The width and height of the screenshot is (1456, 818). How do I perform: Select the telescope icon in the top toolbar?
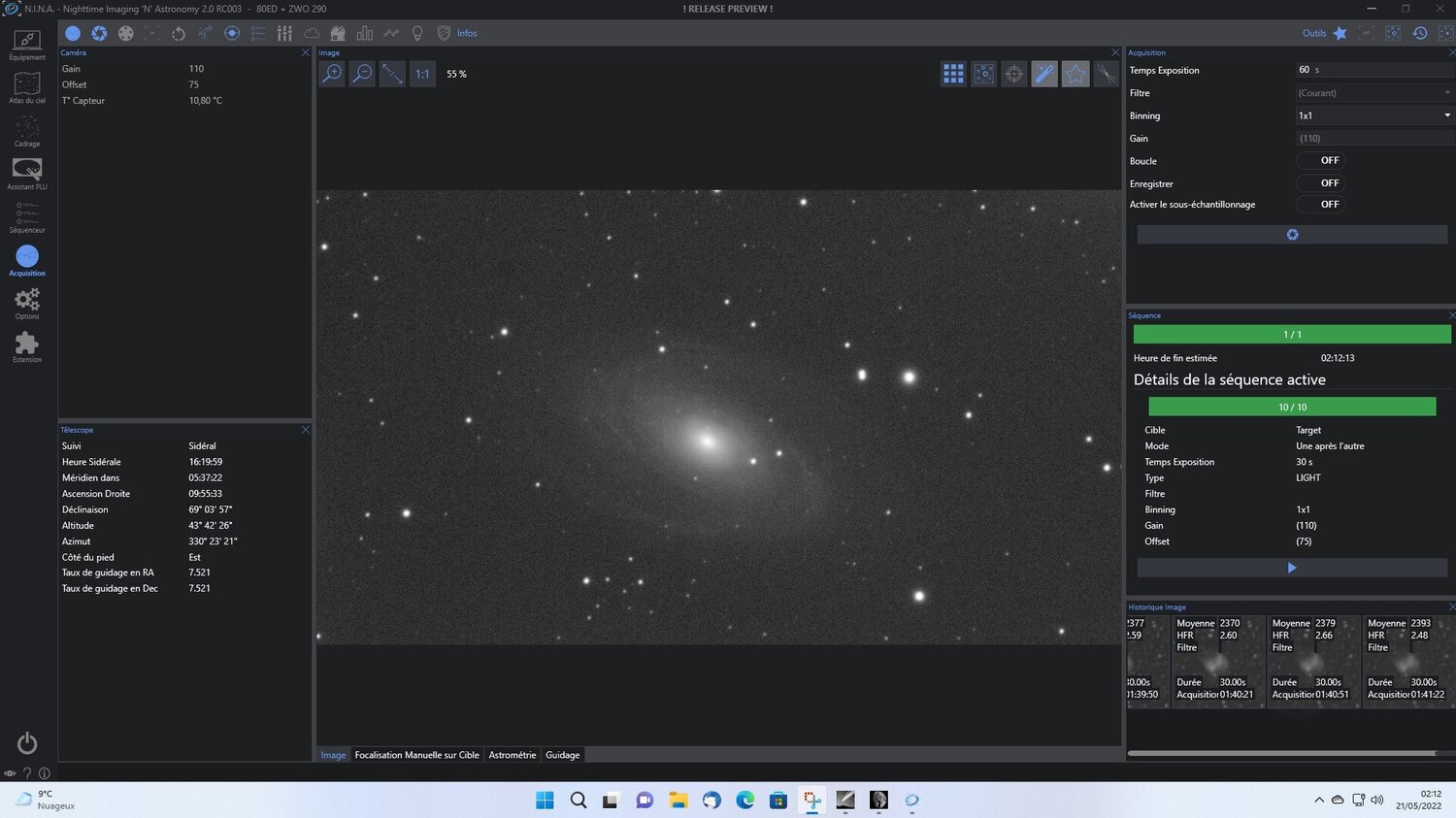click(x=204, y=33)
